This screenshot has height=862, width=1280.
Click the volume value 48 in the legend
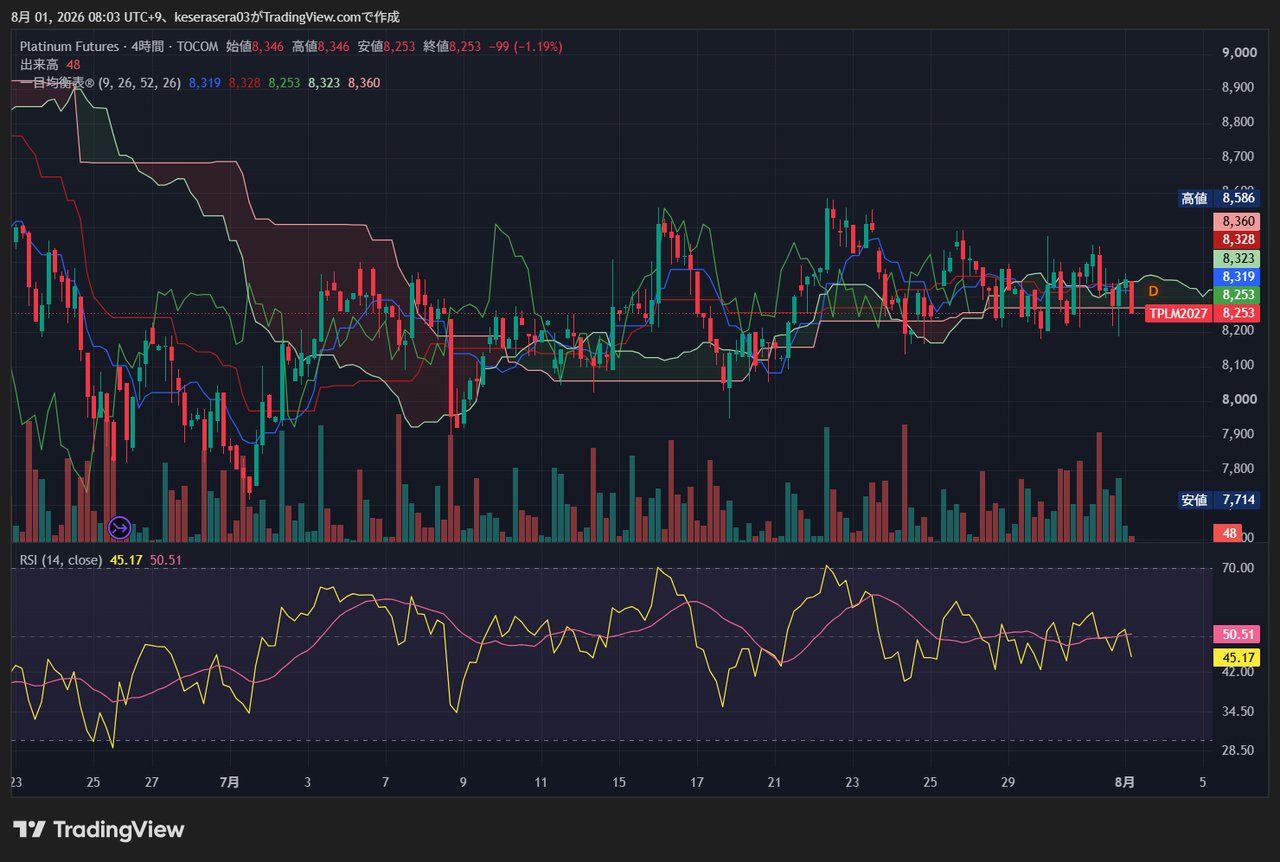coord(73,64)
